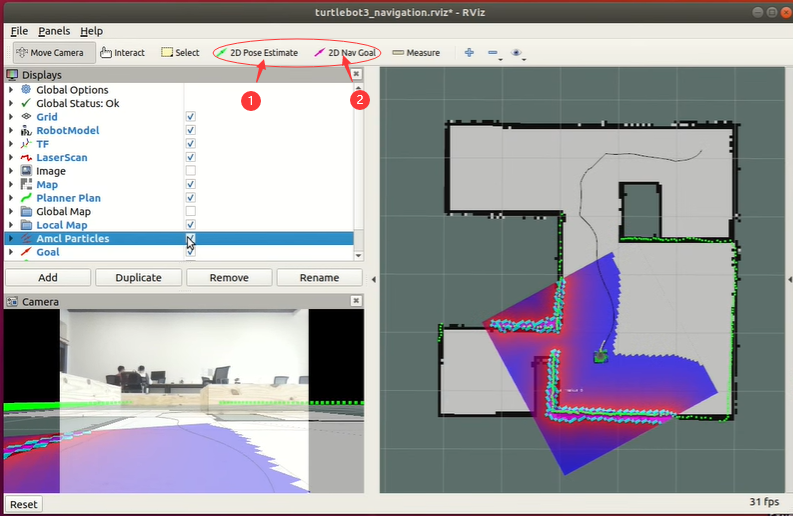Viewport: 793px width, 516px height.
Task: Open the eye view options icon
Action: (x=517, y=53)
